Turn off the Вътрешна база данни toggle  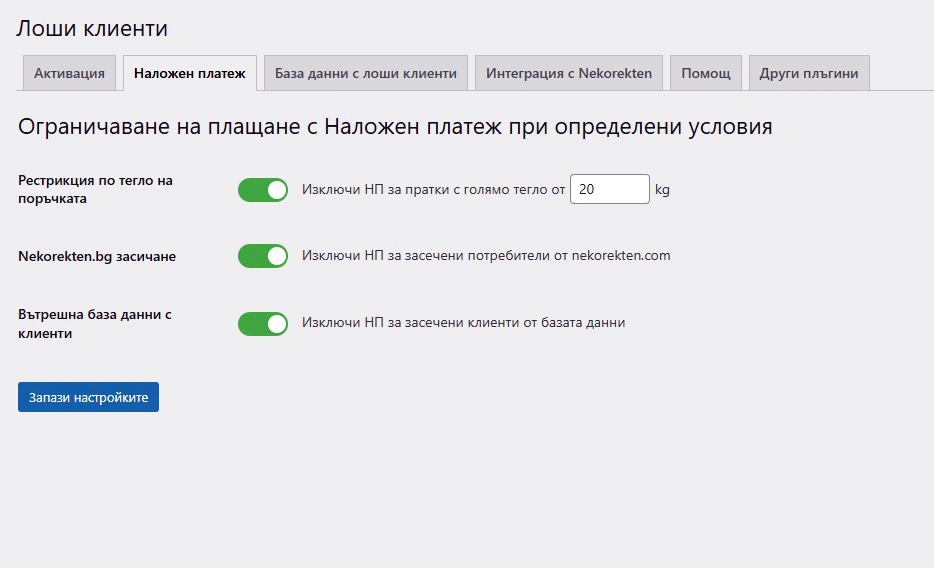click(x=263, y=324)
